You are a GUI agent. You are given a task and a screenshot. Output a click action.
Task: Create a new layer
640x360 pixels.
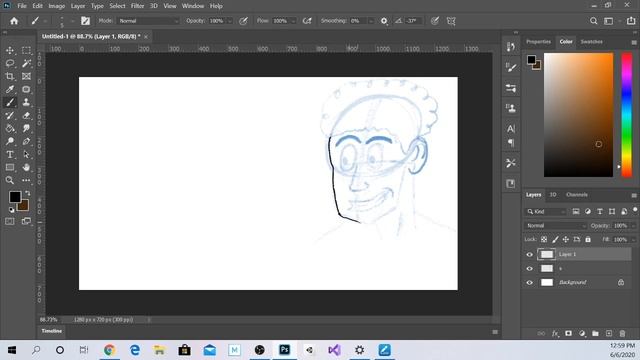tap(609, 333)
